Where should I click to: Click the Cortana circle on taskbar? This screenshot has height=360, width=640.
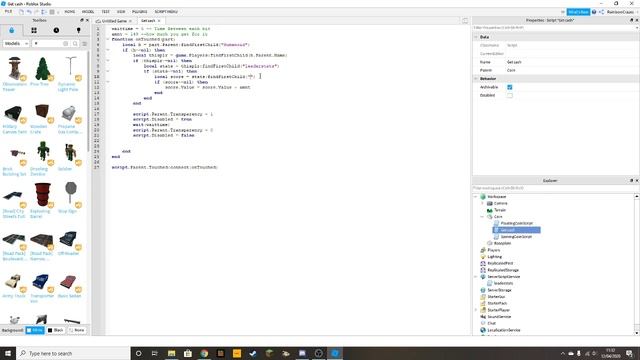pos(138,353)
